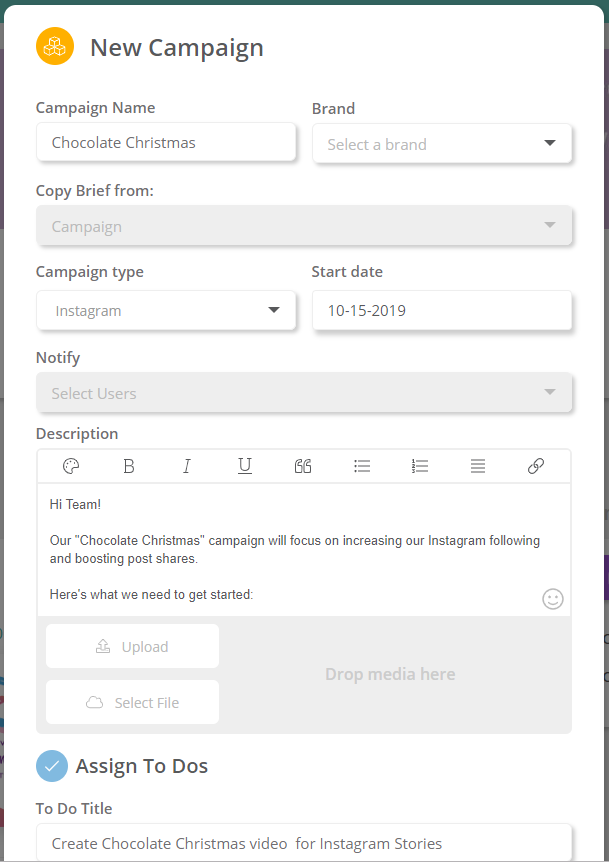Open the emoji picker
The height and width of the screenshot is (862, 609).
(x=553, y=599)
